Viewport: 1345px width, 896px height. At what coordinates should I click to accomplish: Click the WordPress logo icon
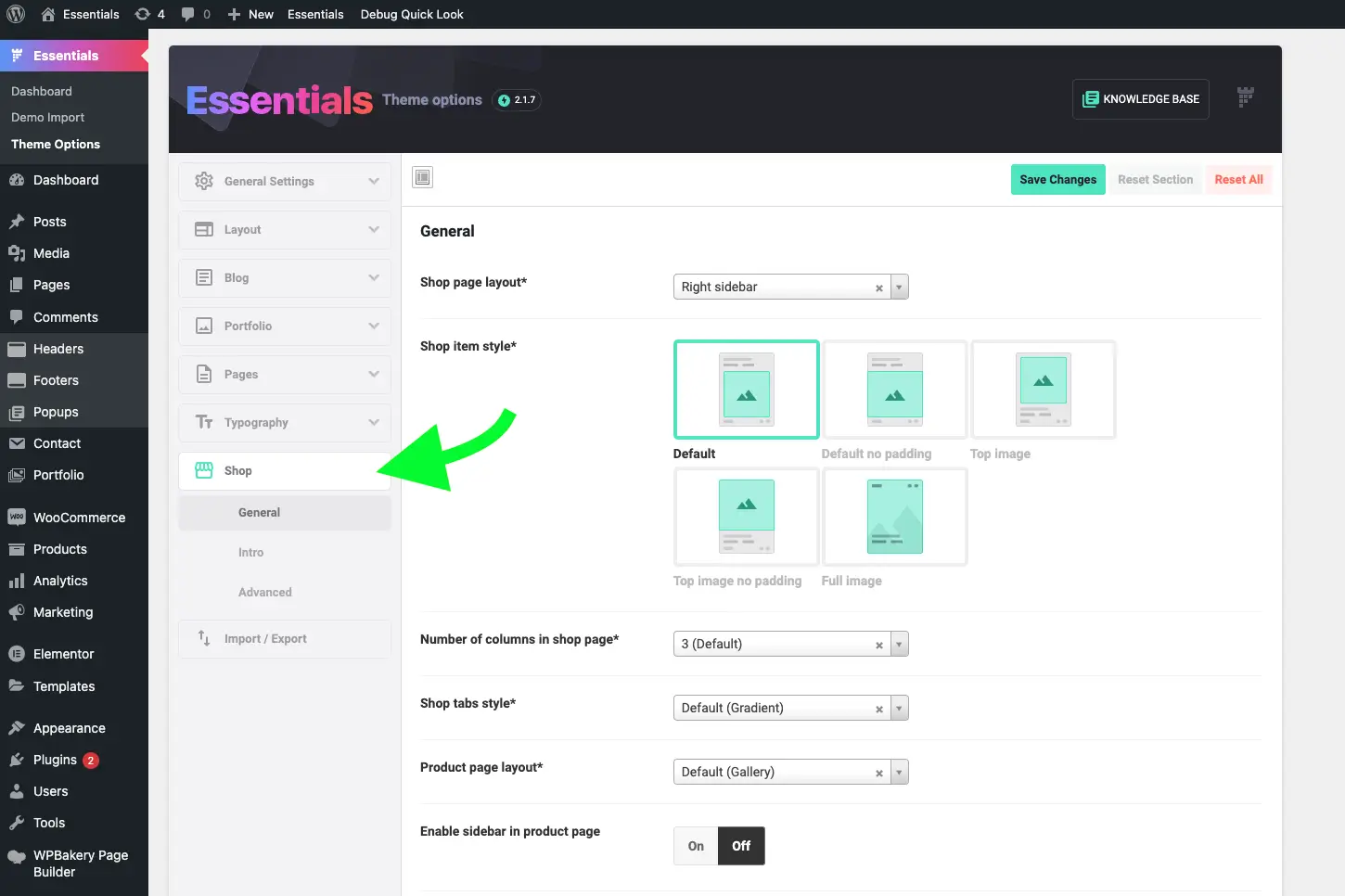point(16,14)
